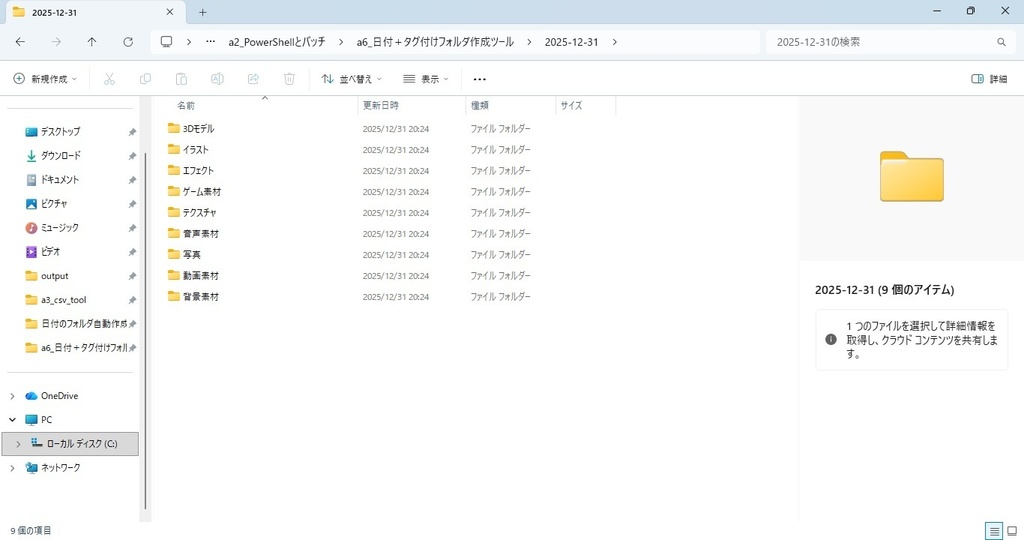Expand the ネットワーク tree node

click(x=12, y=468)
